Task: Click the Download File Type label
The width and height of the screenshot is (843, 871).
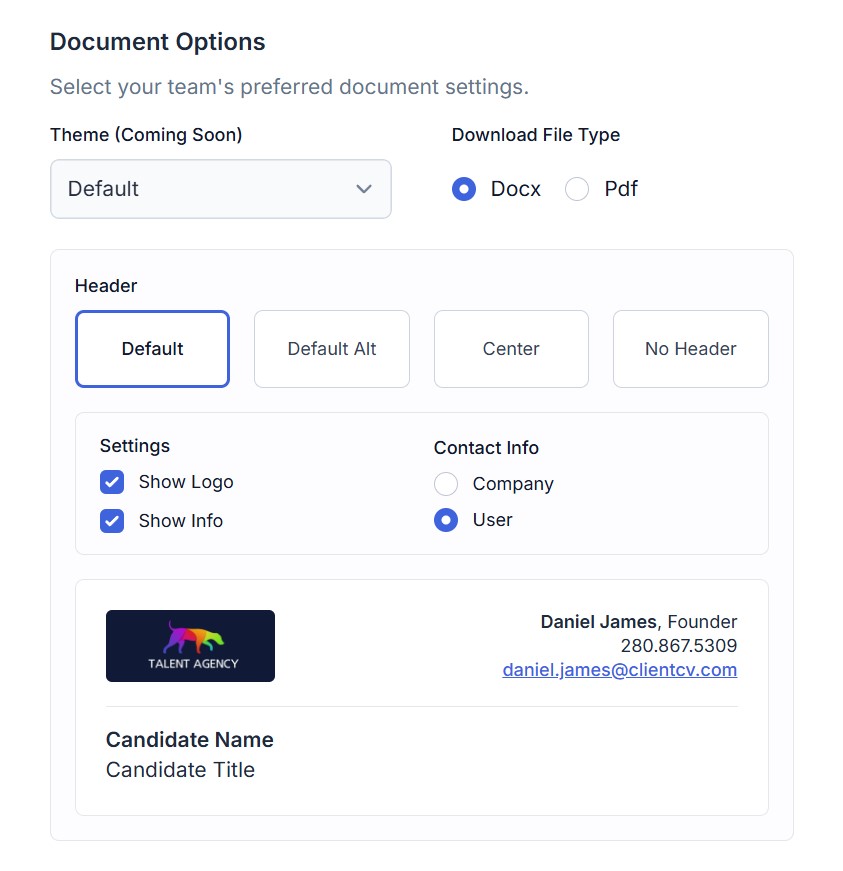Action: coord(535,135)
